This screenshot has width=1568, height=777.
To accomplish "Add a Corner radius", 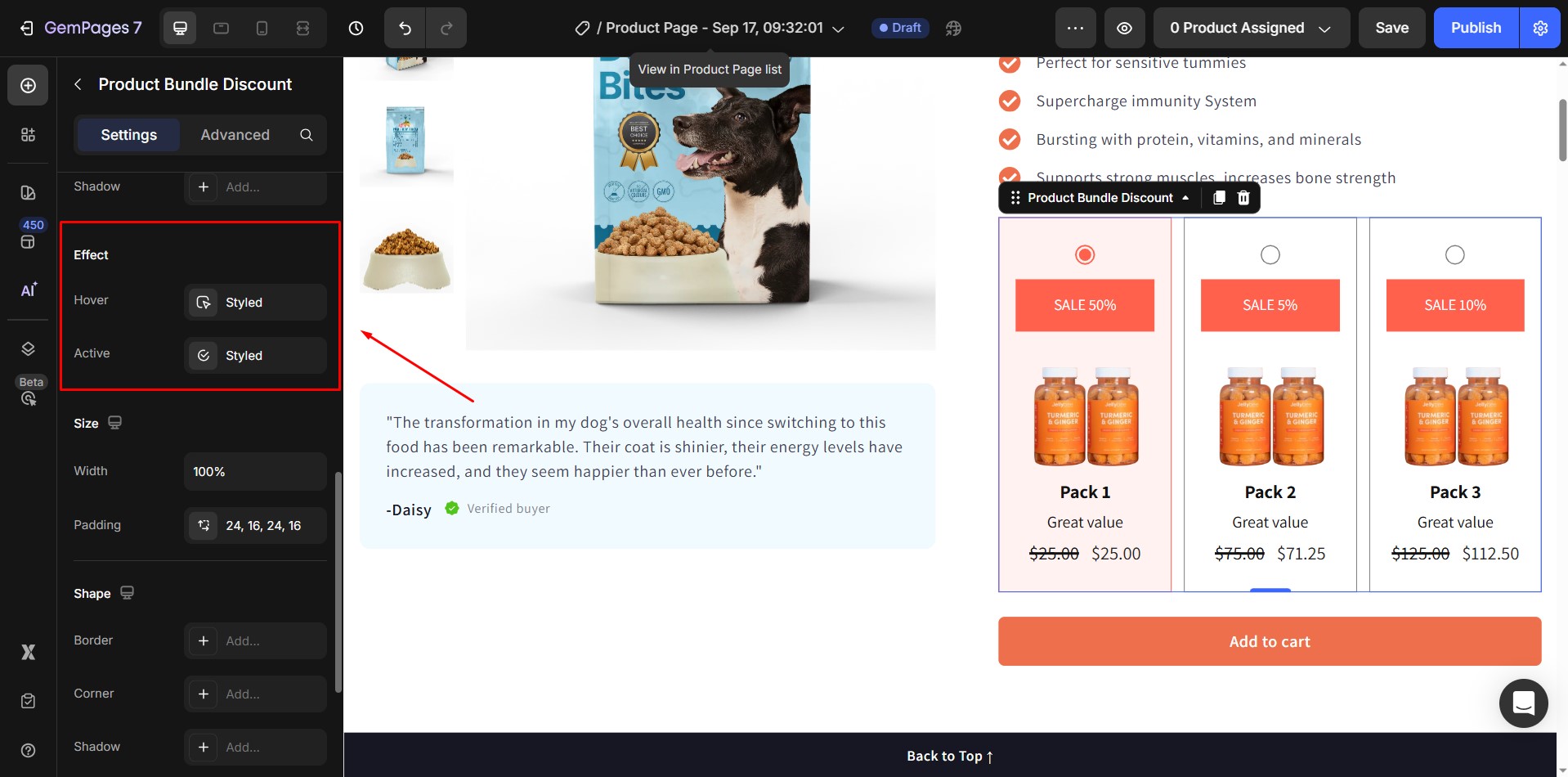I will coord(255,694).
